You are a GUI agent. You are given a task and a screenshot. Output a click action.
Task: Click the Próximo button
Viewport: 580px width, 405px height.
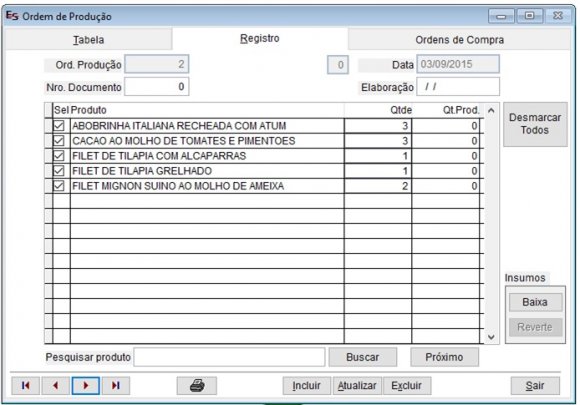tap(444, 357)
